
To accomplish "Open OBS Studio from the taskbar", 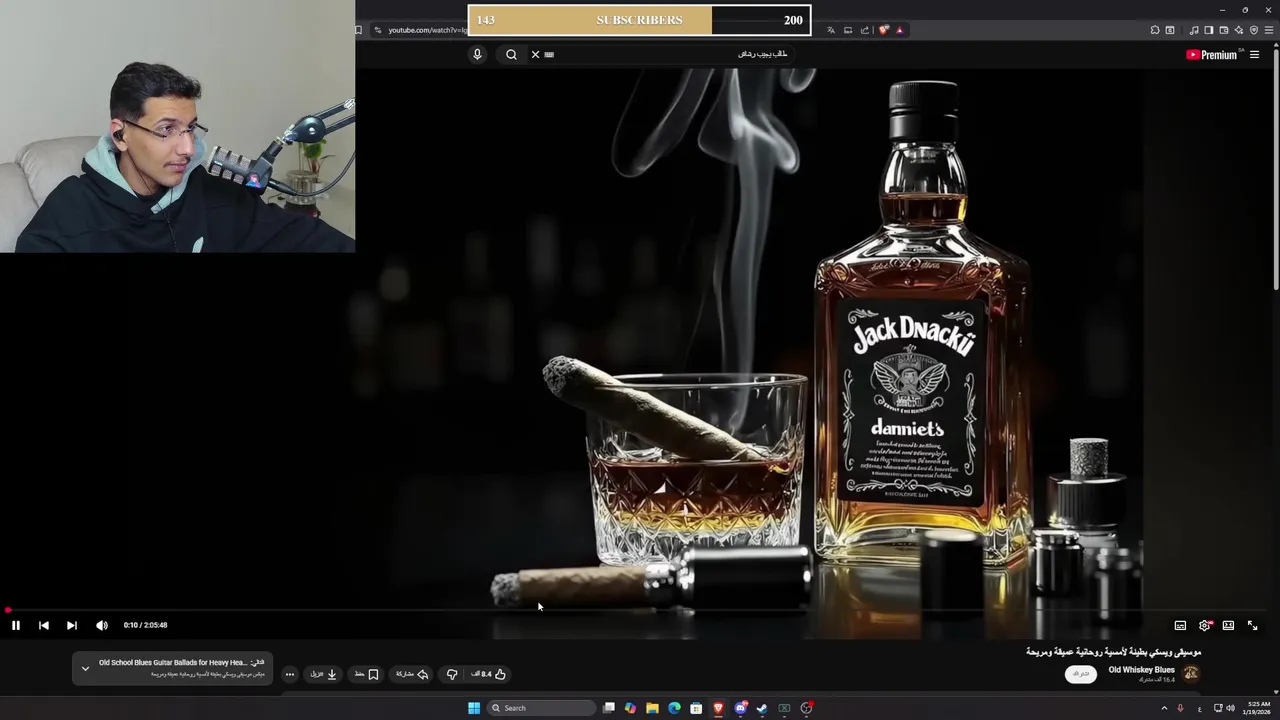I will (x=806, y=708).
